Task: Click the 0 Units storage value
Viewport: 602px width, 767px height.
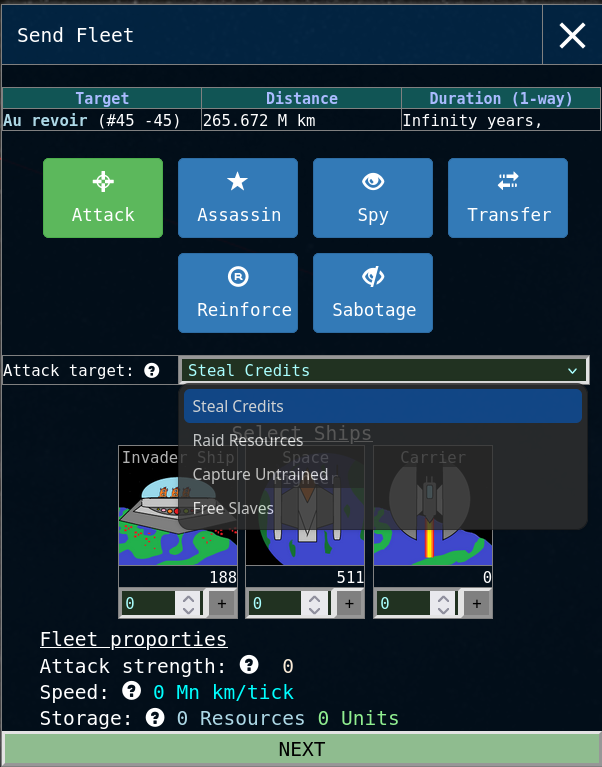Action: [358, 718]
